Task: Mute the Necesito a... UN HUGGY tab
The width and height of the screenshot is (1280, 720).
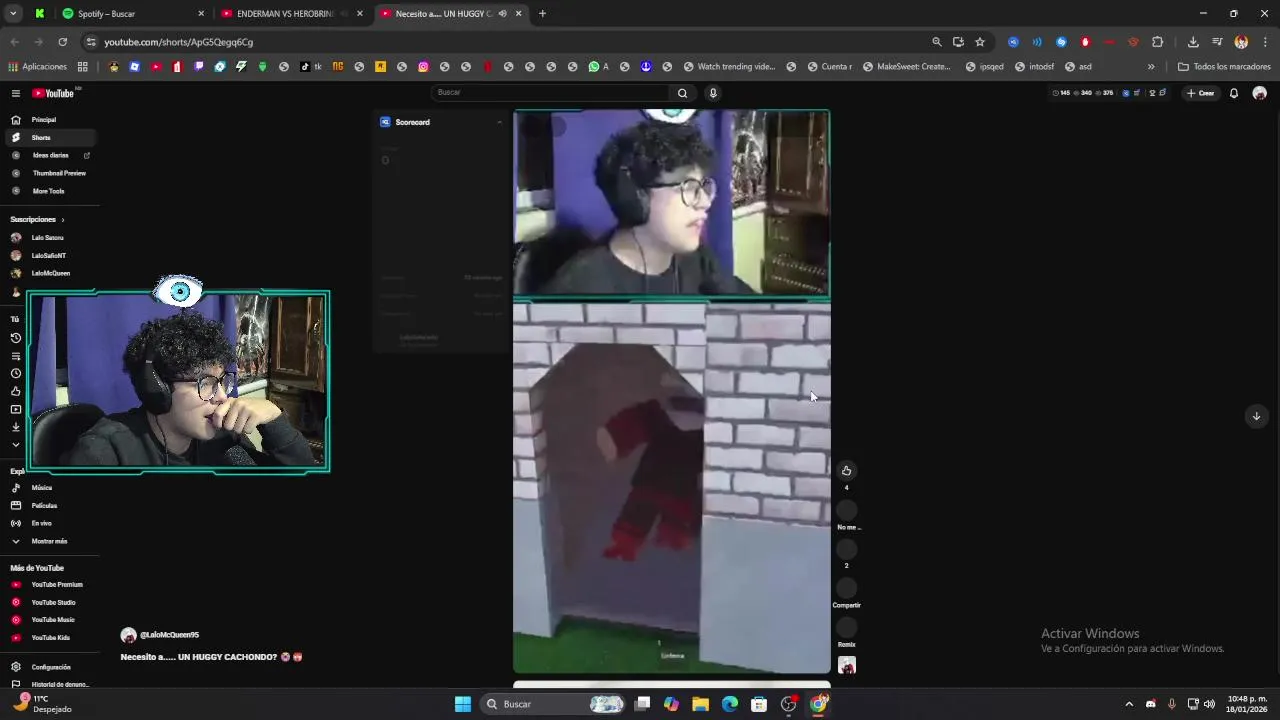Action: [x=502, y=14]
